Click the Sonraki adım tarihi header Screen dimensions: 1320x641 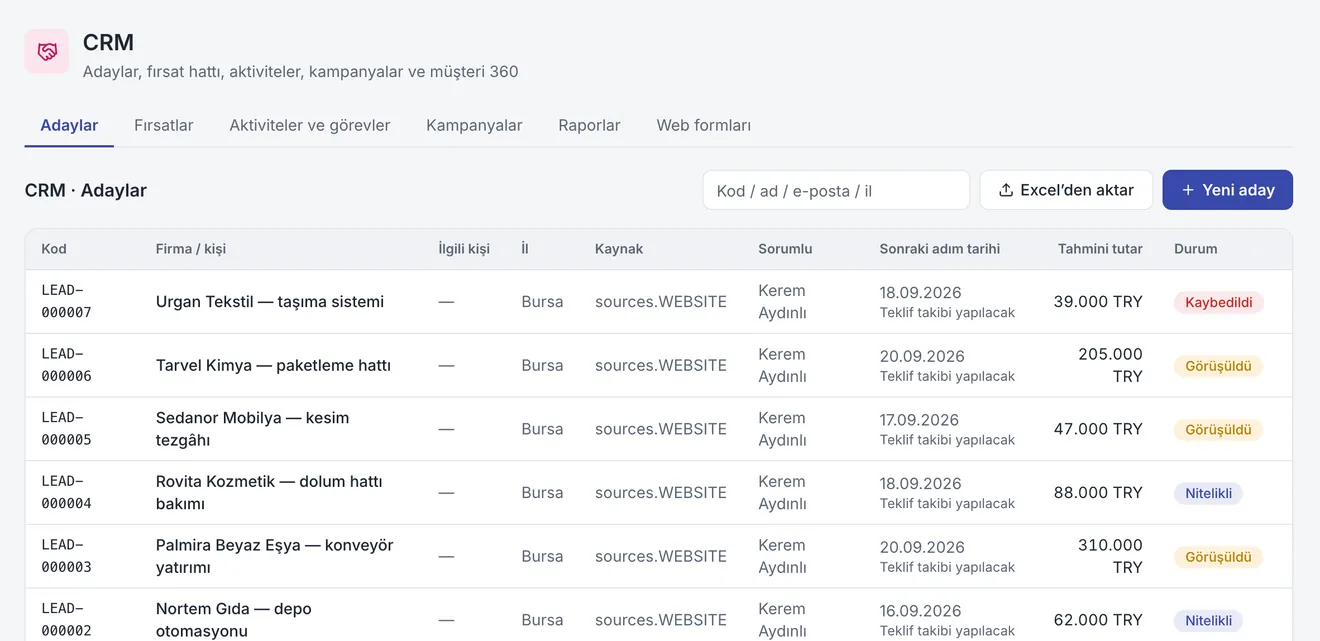point(940,249)
